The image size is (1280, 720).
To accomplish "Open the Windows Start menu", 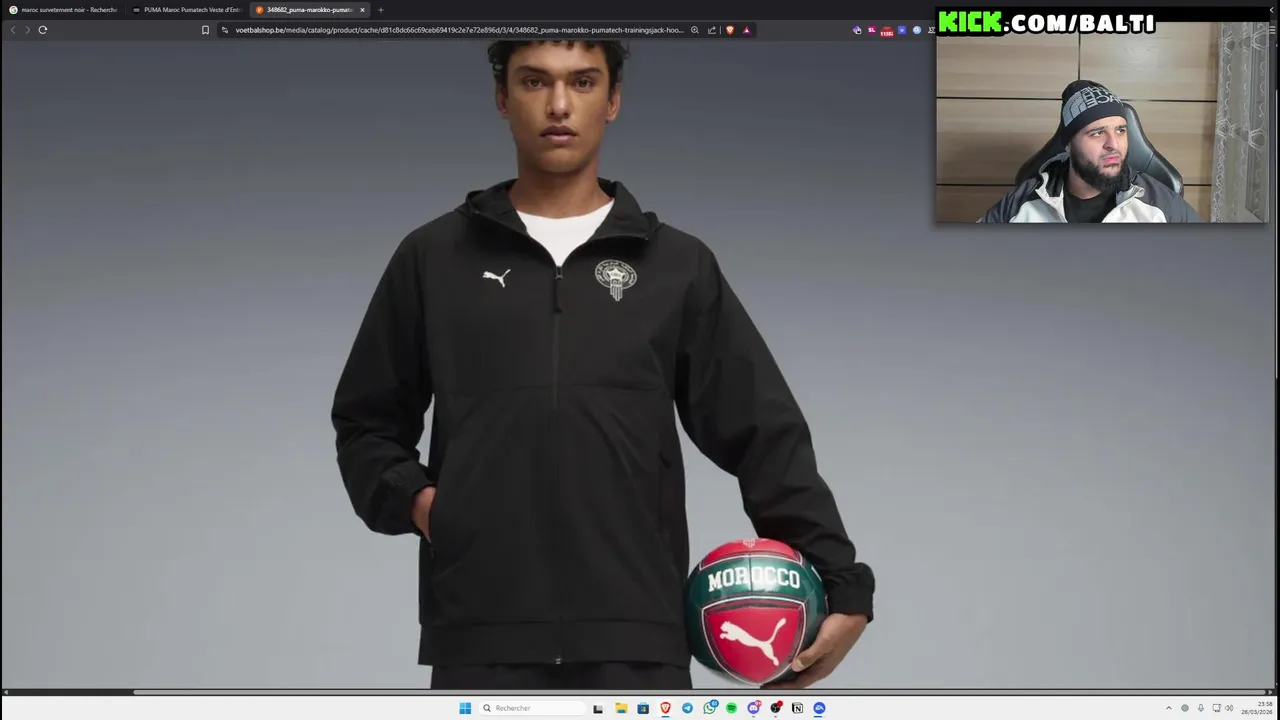I will (x=465, y=708).
